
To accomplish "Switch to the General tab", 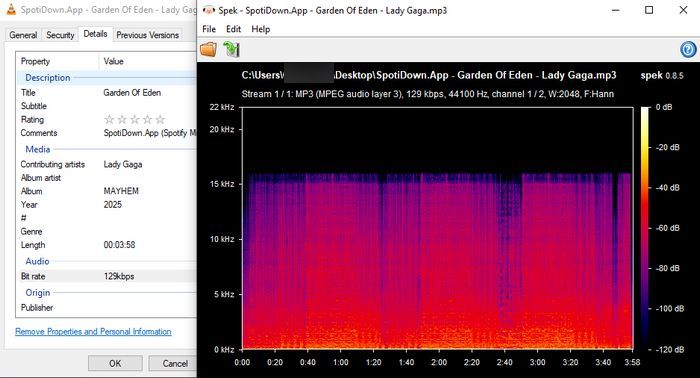I will point(23,35).
